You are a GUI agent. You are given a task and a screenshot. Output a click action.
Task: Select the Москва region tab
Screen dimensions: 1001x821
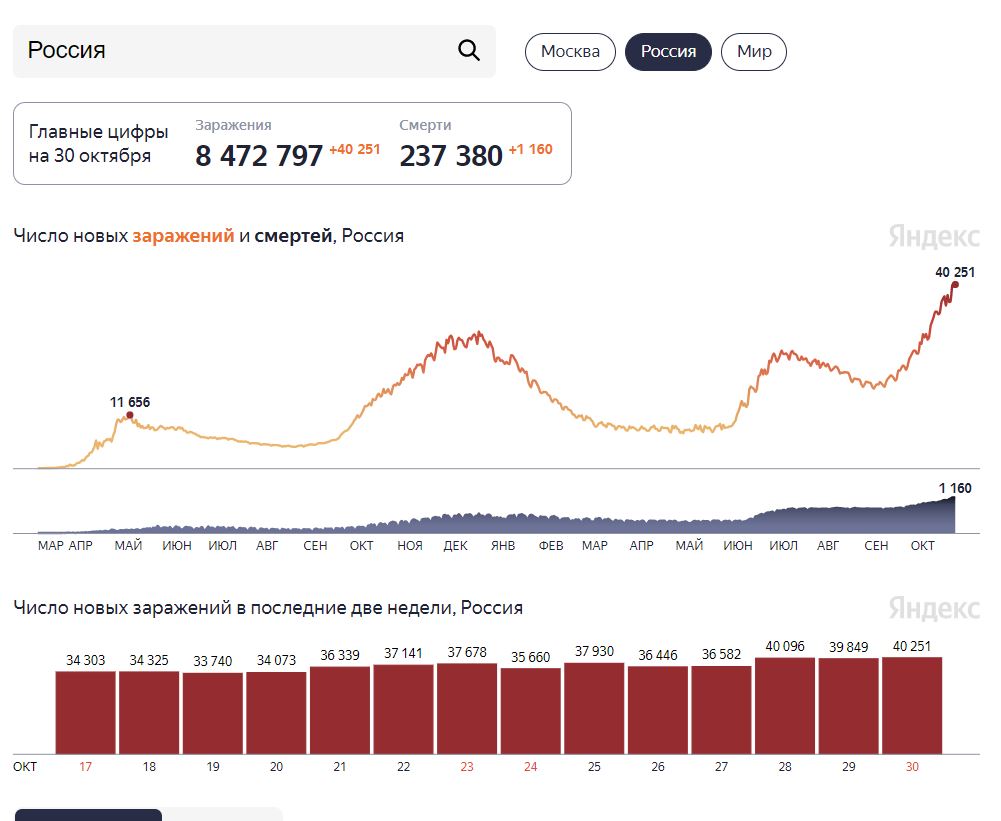tap(570, 52)
